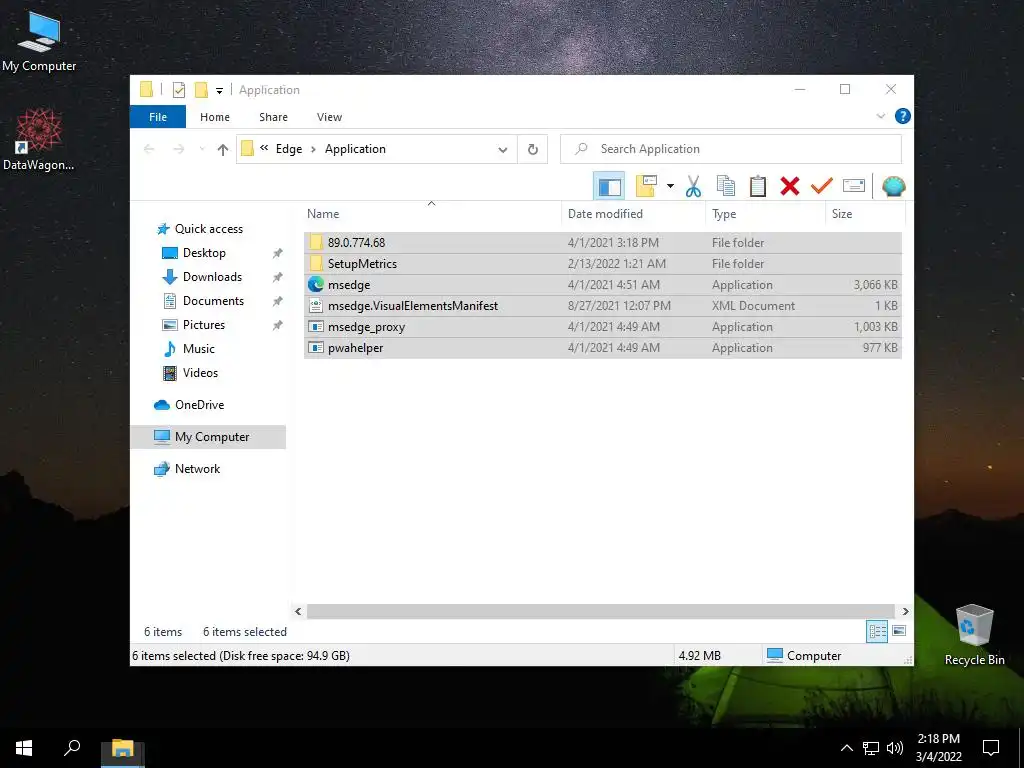Screen dimensions: 1024x768
Task: Click the shell globe icon in toolbar
Action: point(893,186)
